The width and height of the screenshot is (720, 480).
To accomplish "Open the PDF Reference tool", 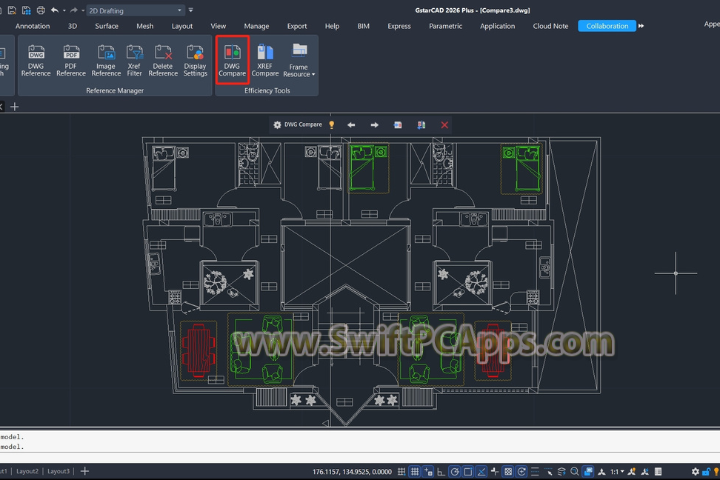I will coord(71,61).
